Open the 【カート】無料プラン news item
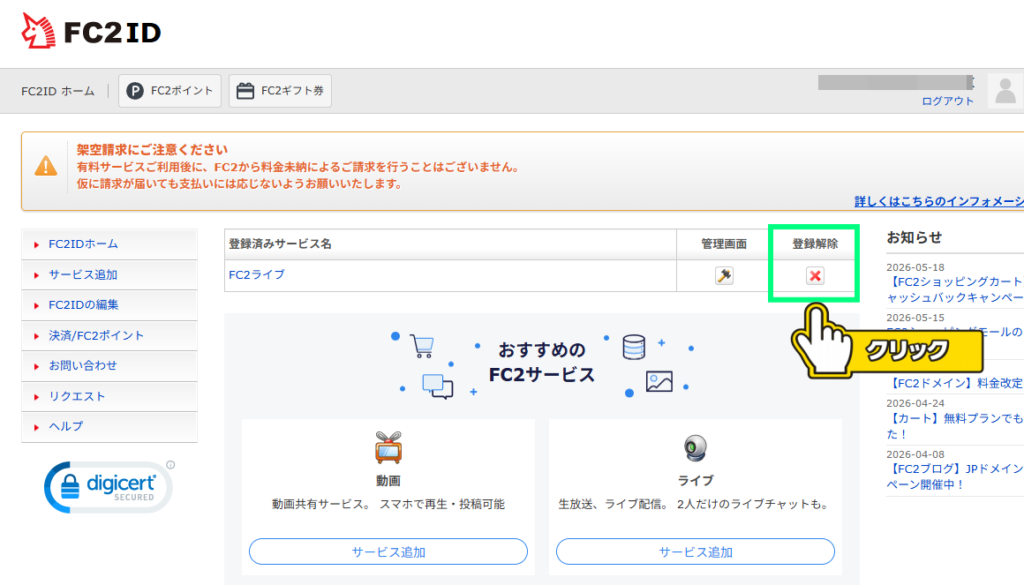Viewport: 1024px width, 585px height. tap(955, 426)
